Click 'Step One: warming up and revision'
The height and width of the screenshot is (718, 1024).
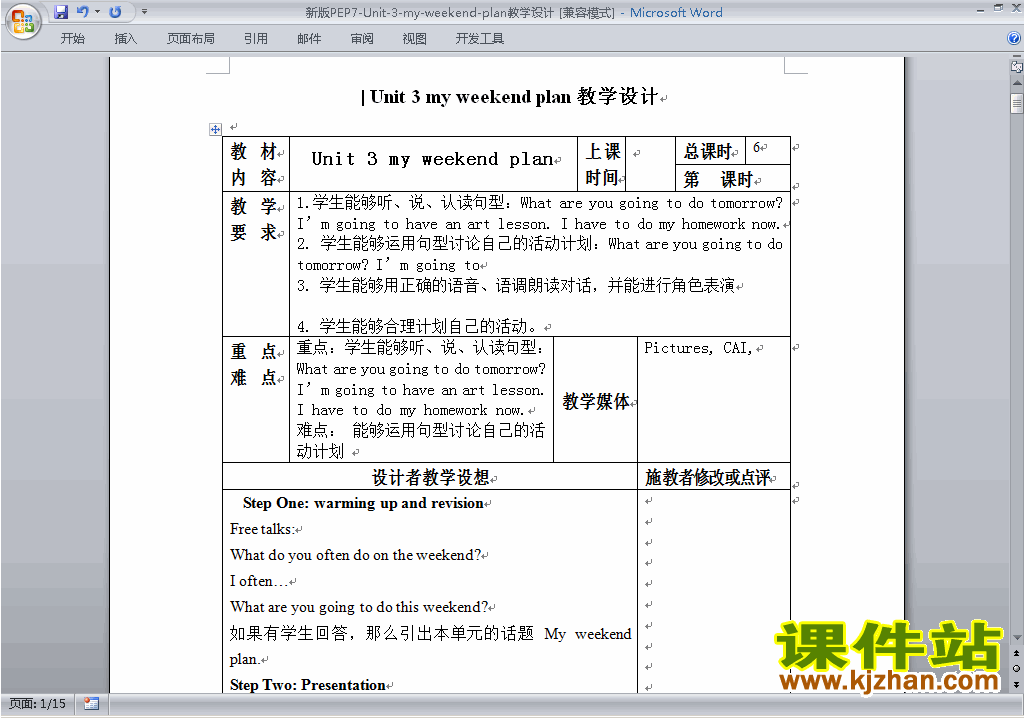coord(363,503)
